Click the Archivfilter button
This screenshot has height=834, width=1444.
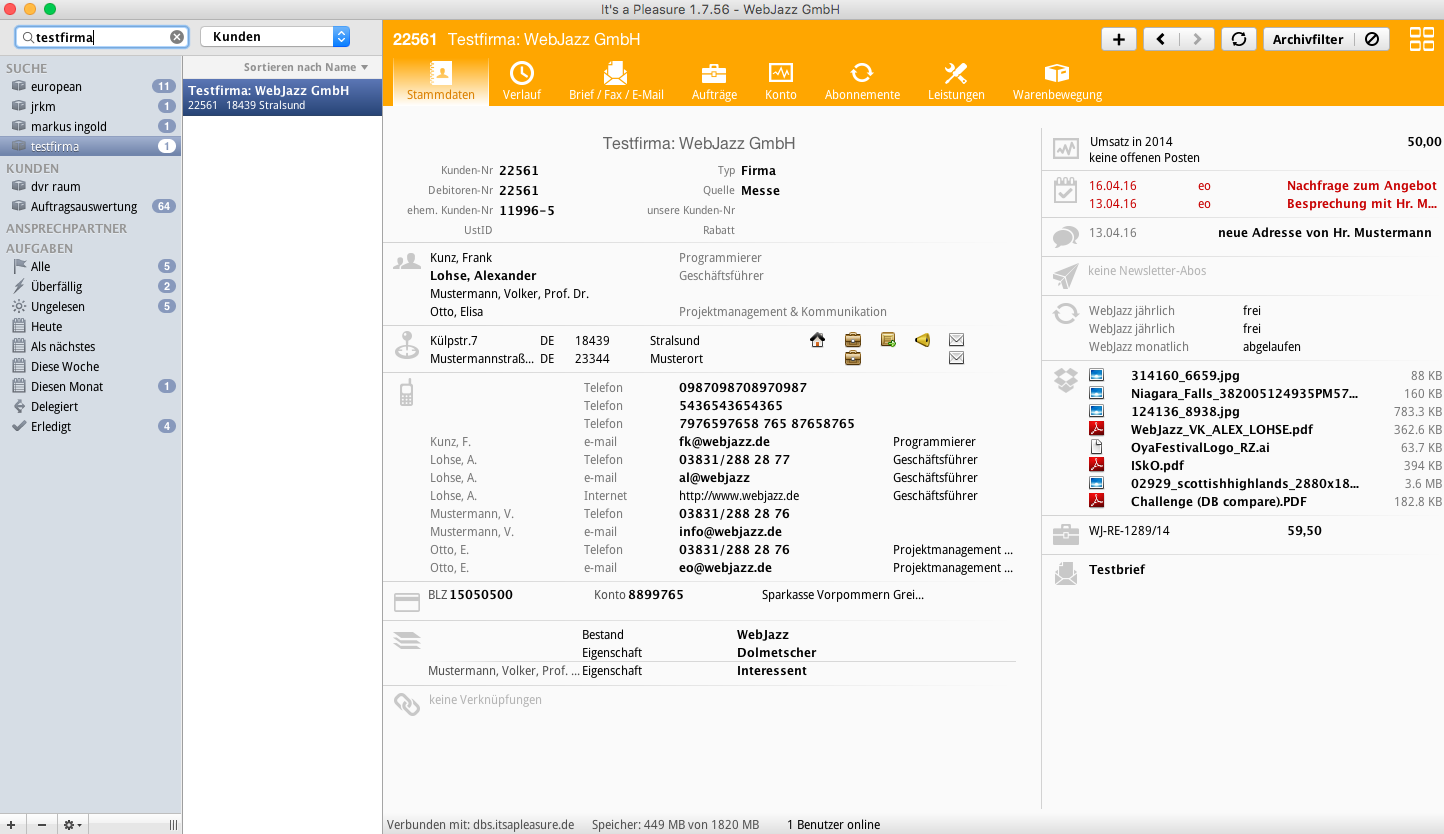pyautogui.click(x=1308, y=39)
